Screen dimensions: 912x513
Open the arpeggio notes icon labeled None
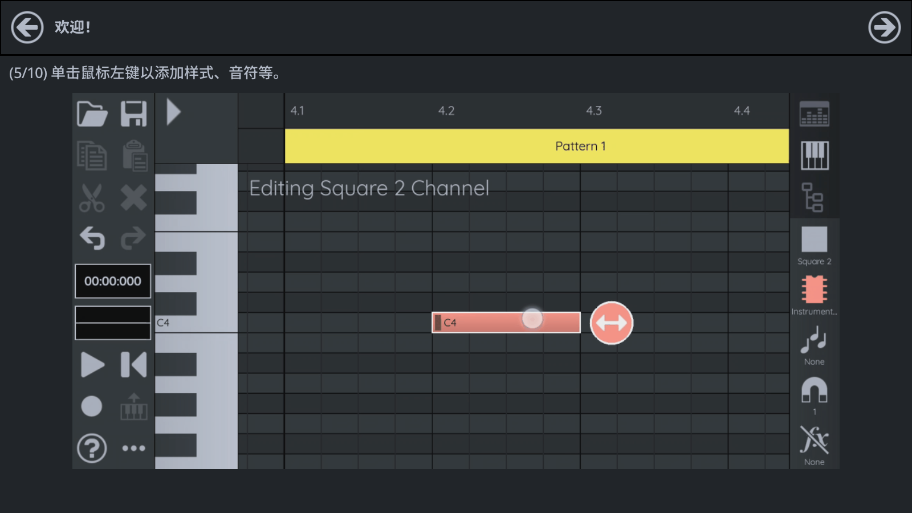pyautogui.click(x=814, y=340)
